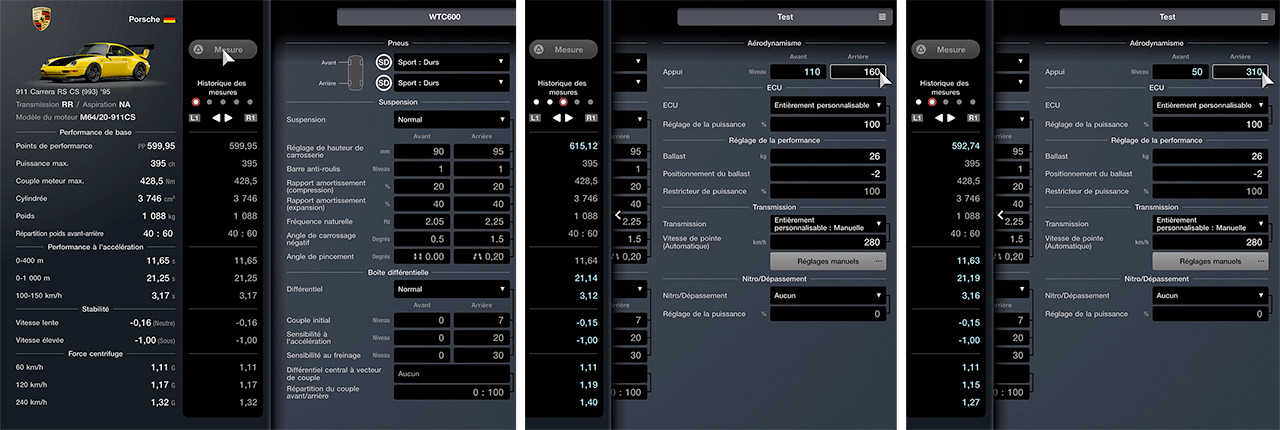Open hamburger menu on Test sheet with Appui 160
Viewport: 1280px width, 430px height.
point(882,17)
